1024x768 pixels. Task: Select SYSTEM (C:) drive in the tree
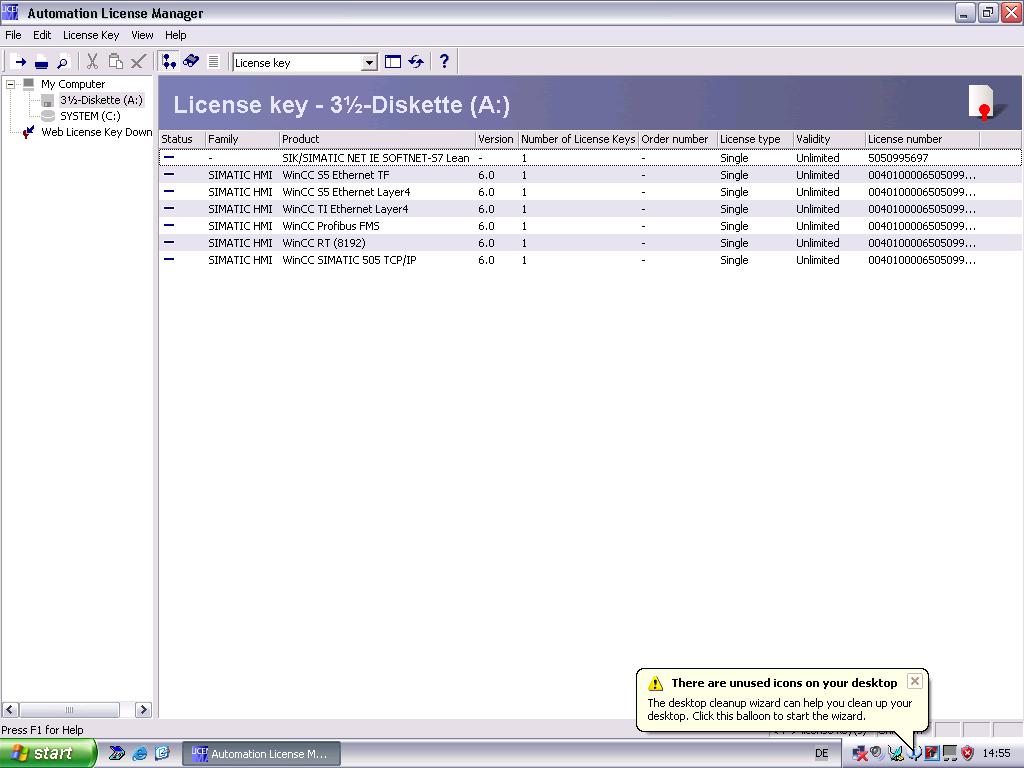click(89, 116)
